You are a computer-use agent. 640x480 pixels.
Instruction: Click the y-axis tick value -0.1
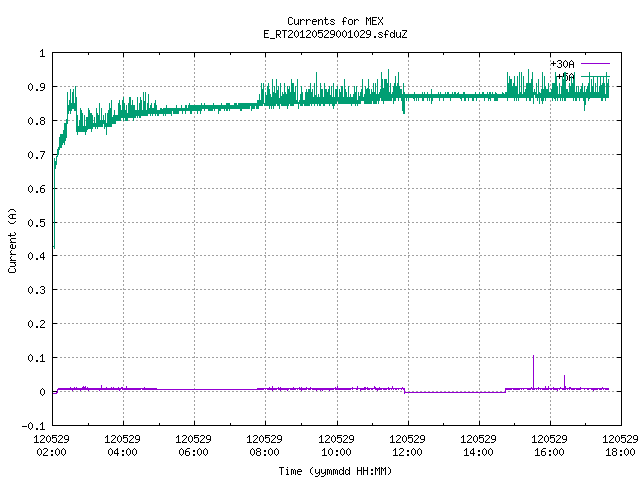[33, 426]
